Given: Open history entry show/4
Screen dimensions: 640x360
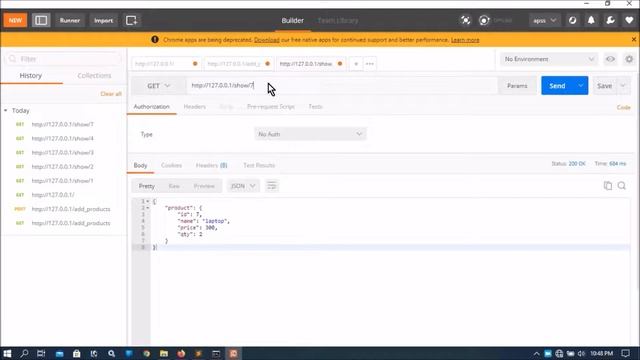Looking at the screenshot, I should pyautogui.click(x=63, y=138).
